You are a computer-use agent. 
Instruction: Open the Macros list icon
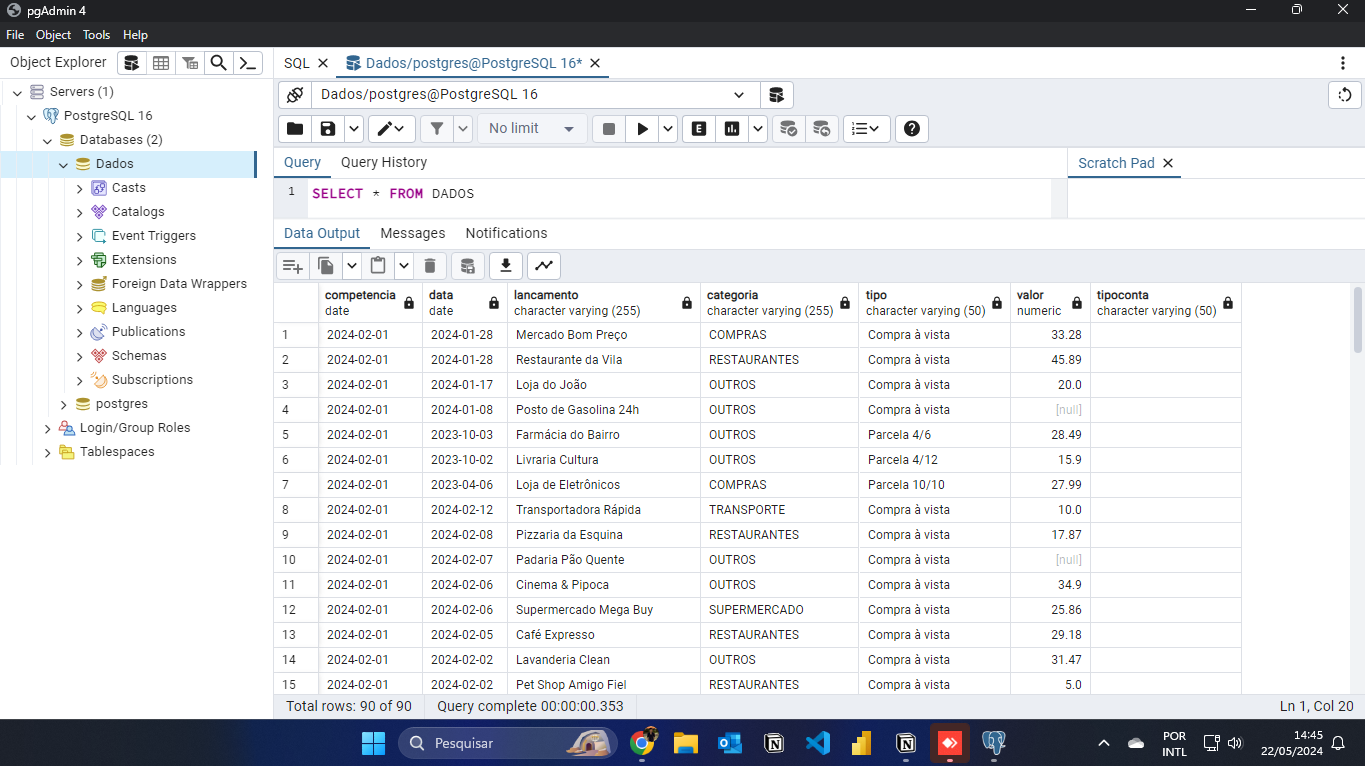coord(866,128)
